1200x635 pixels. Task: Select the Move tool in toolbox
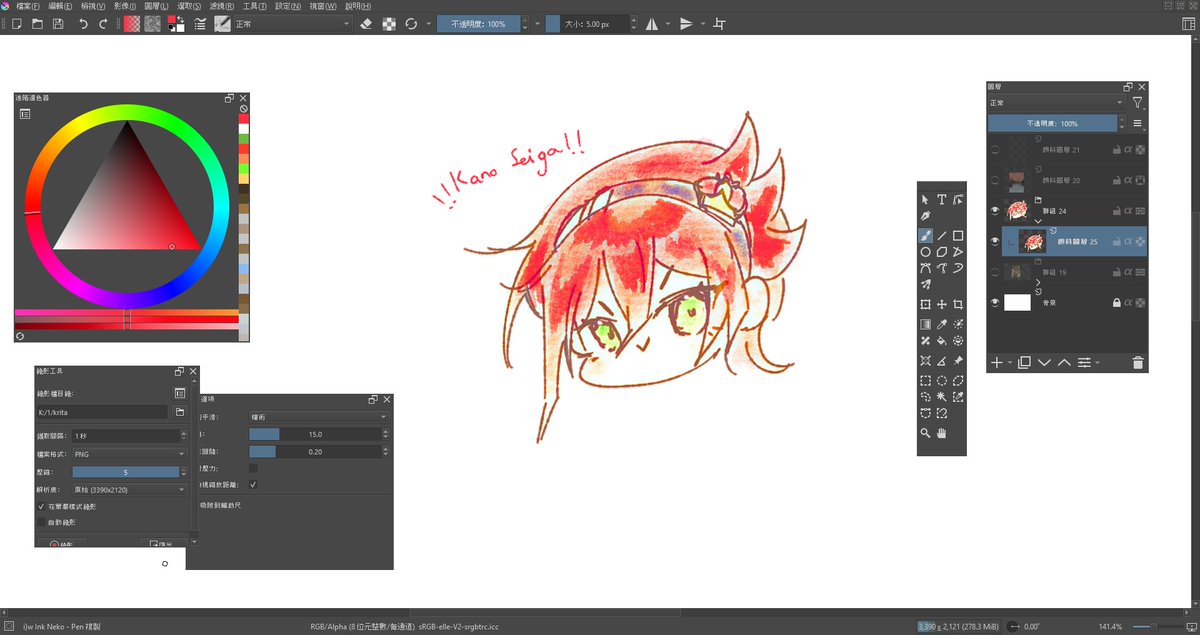coord(942,304)
